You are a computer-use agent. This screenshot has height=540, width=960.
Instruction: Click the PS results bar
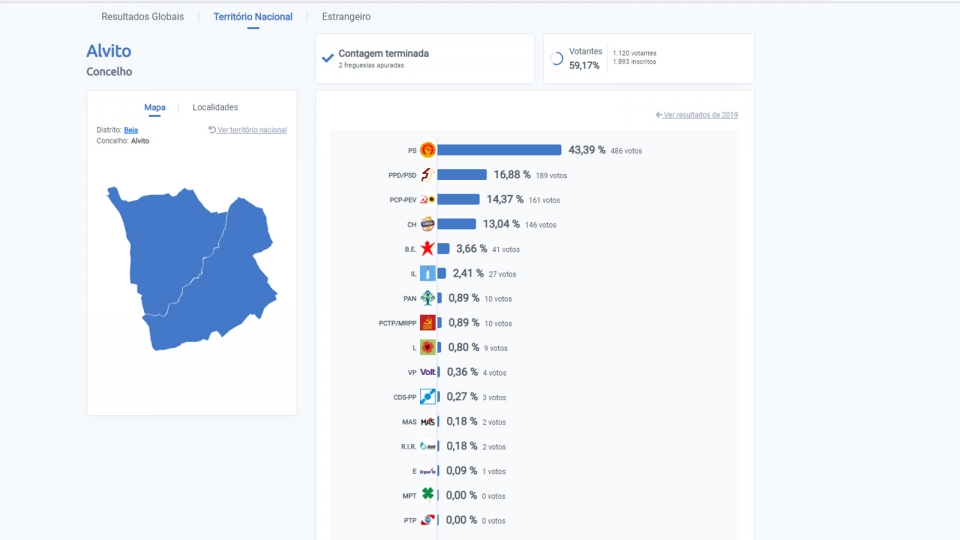click(x=499, y=150)
